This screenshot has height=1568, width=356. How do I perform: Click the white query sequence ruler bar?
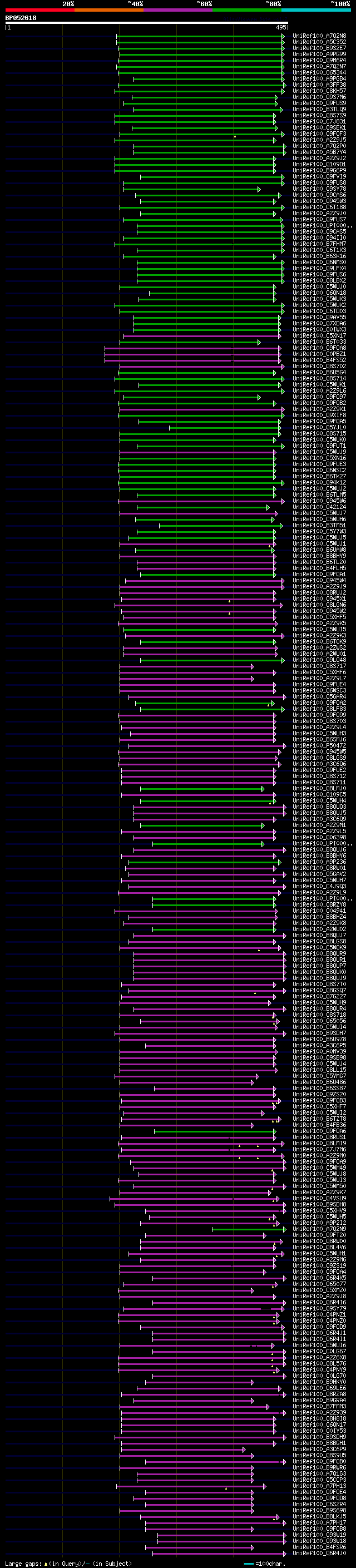pos(147,22)
